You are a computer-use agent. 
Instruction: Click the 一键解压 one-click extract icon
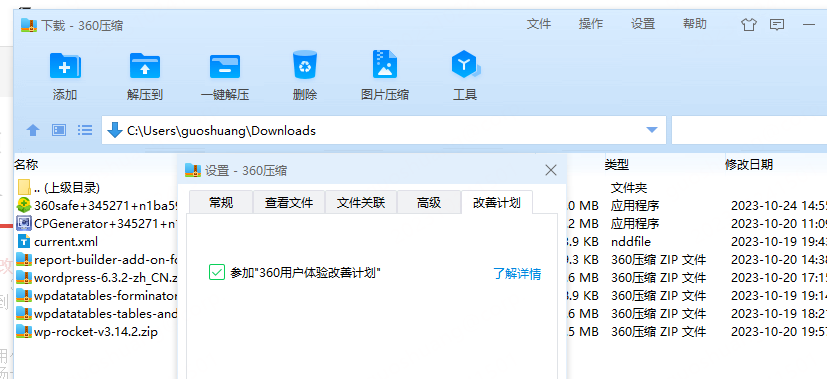point(225,66)
